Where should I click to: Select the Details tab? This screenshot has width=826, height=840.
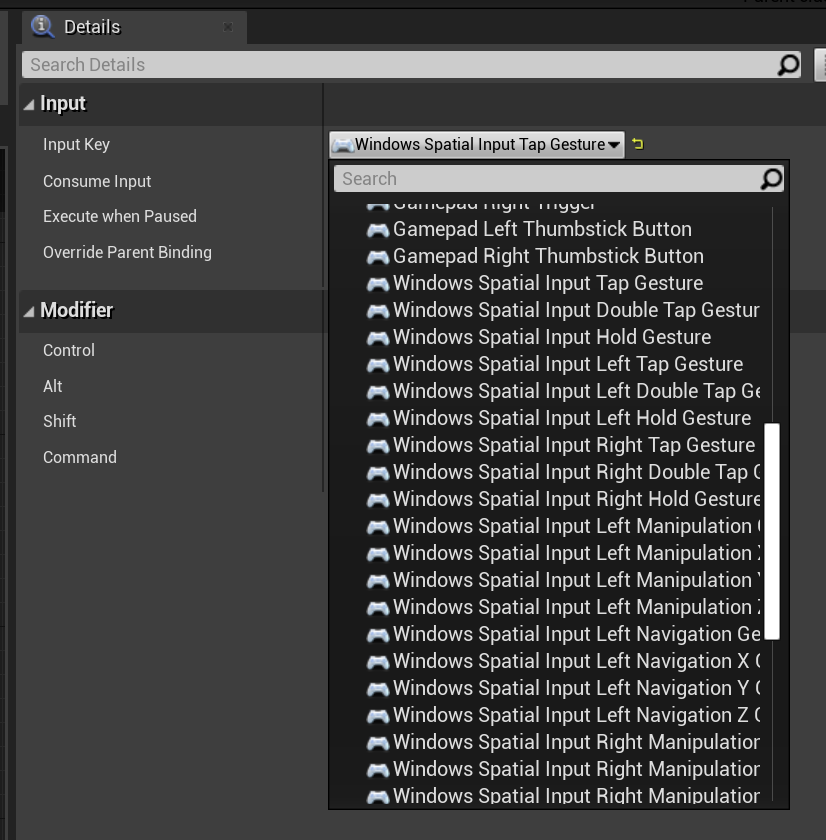click(92, 27)
